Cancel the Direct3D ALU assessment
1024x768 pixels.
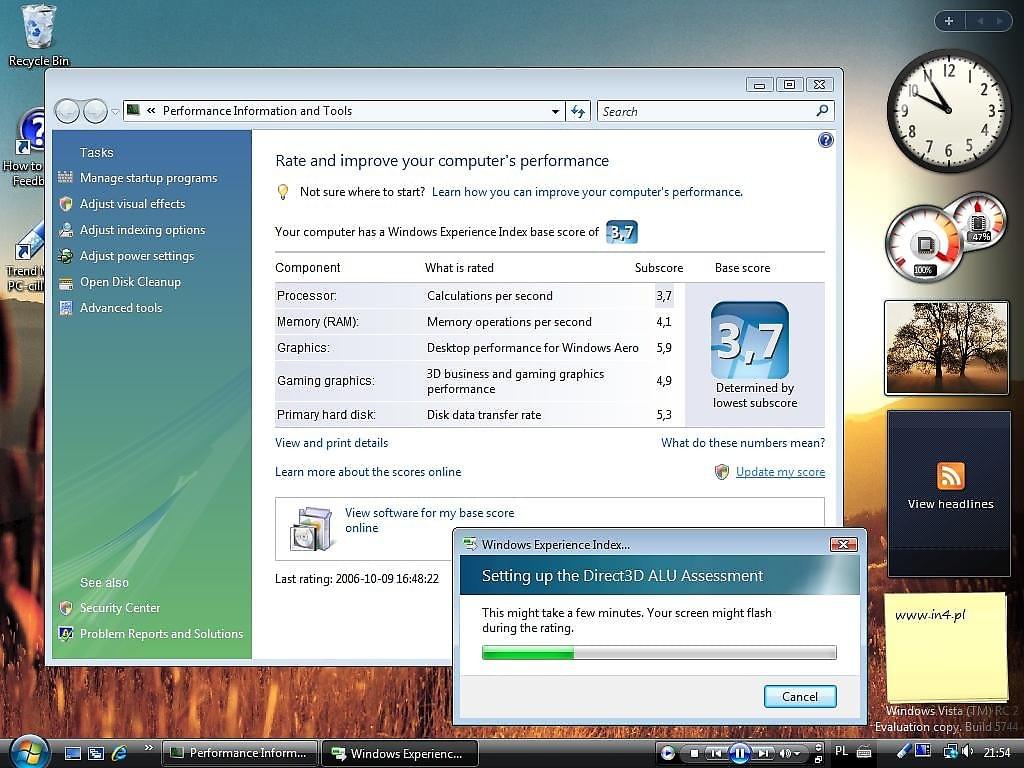click(799, 696)
